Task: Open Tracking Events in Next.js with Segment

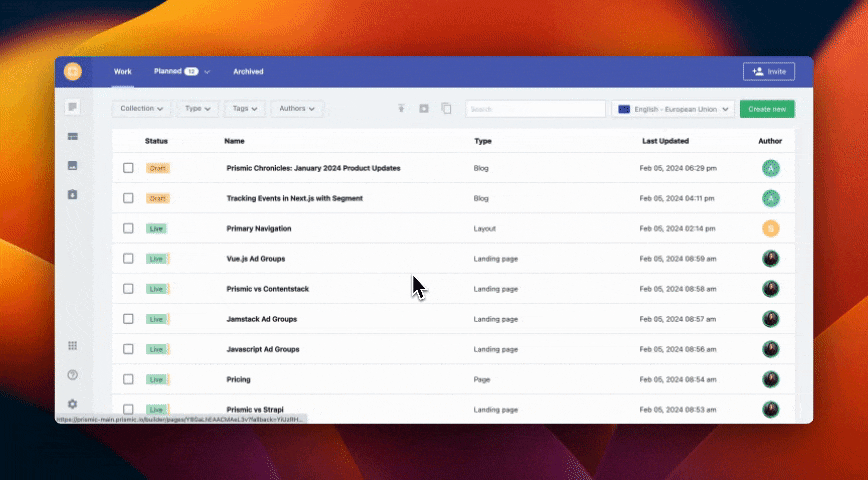Action: 294,198
